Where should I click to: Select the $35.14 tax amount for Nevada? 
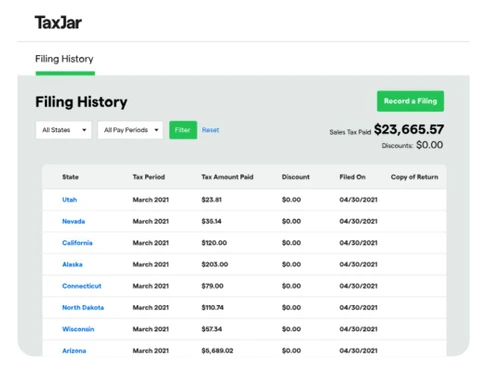[211, 221]
